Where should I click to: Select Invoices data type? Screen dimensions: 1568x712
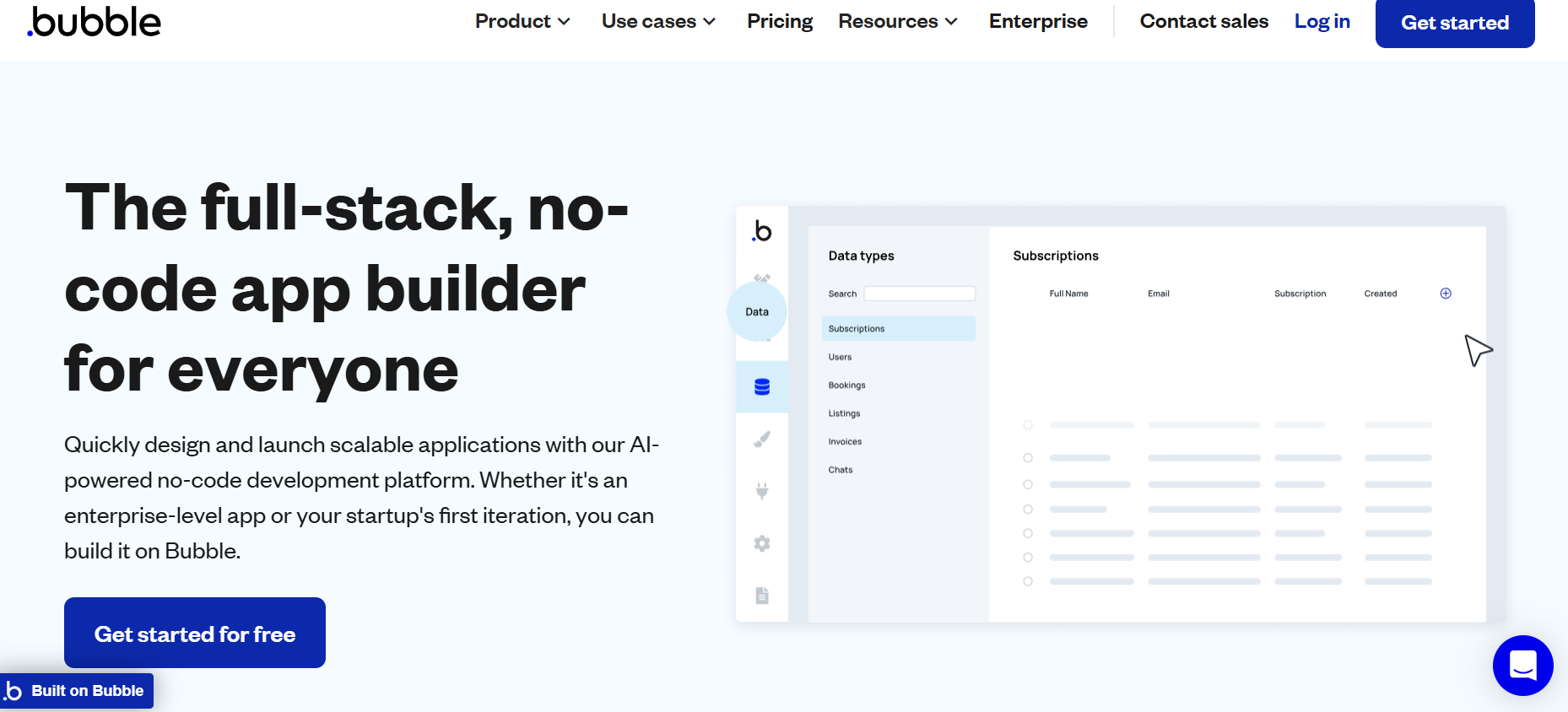[x=845, y=442]
